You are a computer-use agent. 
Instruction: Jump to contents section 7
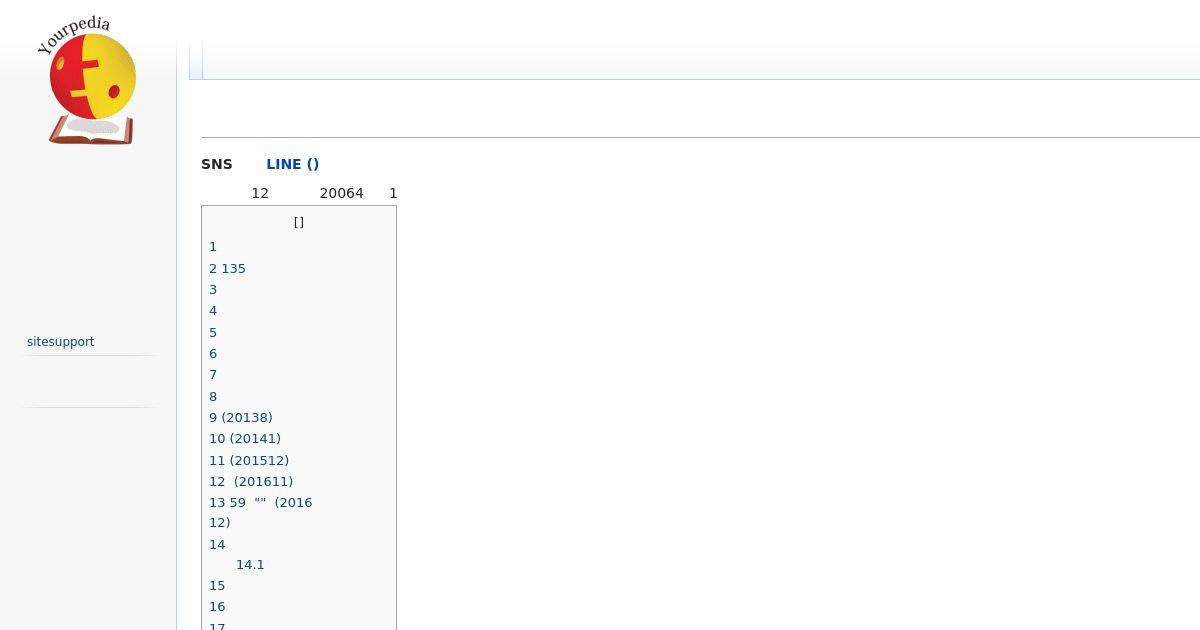click(x=213, y=375)
